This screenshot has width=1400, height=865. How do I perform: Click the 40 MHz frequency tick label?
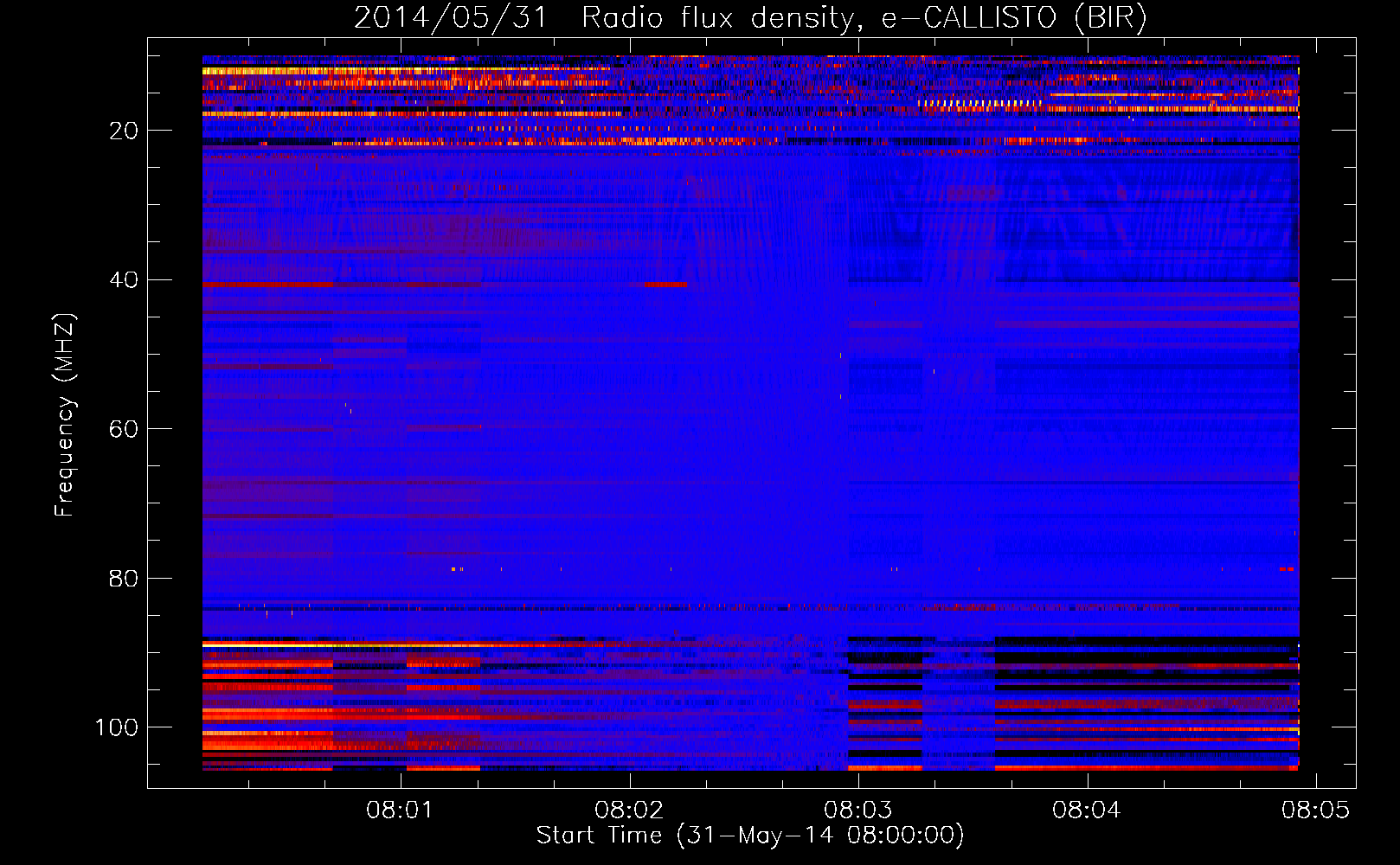coord(124,280)
